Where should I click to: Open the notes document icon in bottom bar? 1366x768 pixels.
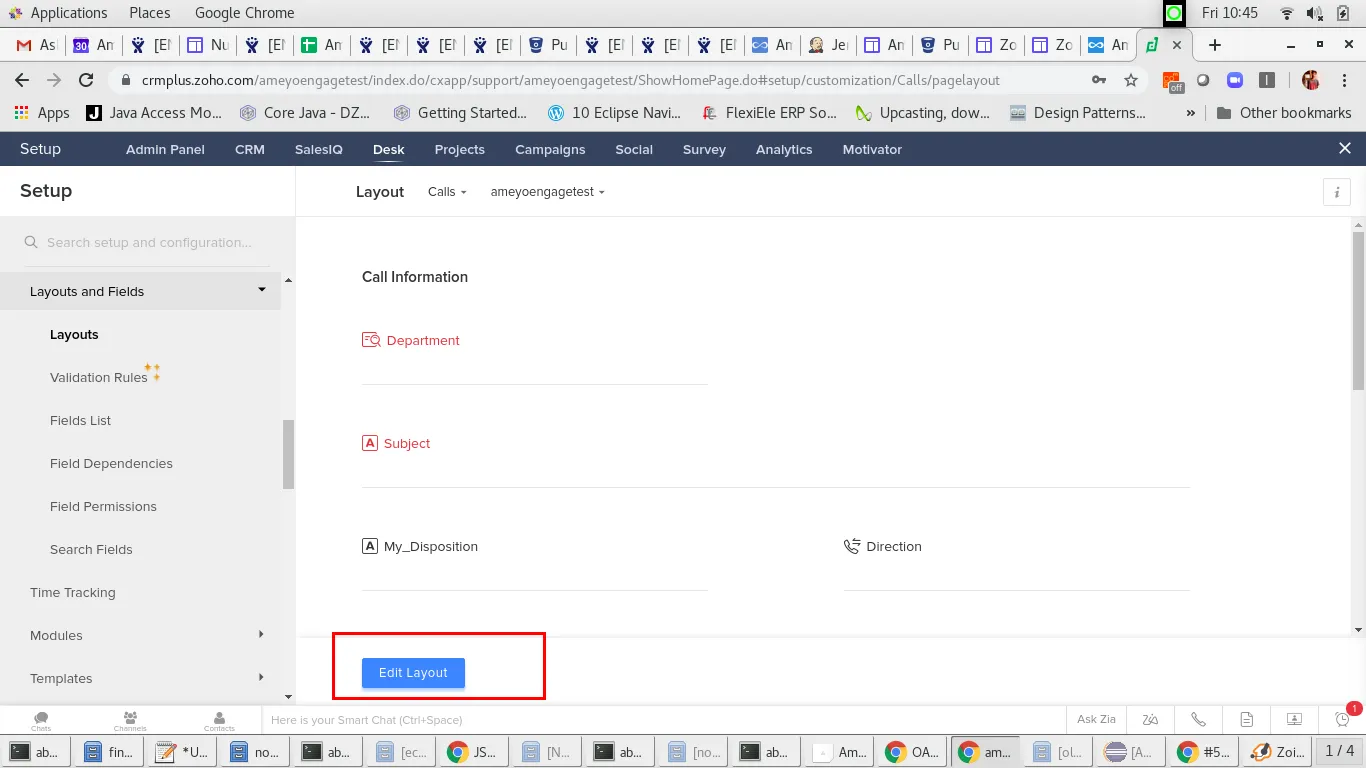click(x=1246, y=719)
